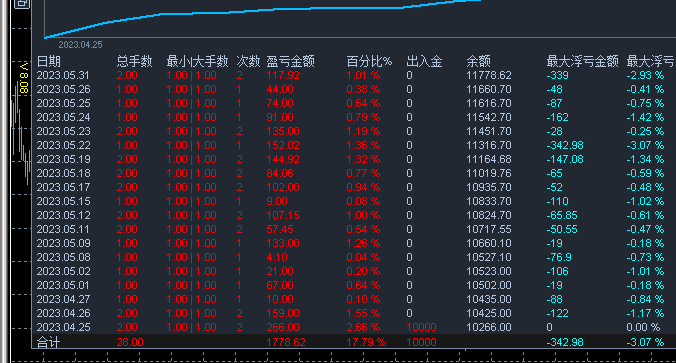
Task: Click profit value 266.00 on 2023.04.25 row
Action: coord(283,327)
